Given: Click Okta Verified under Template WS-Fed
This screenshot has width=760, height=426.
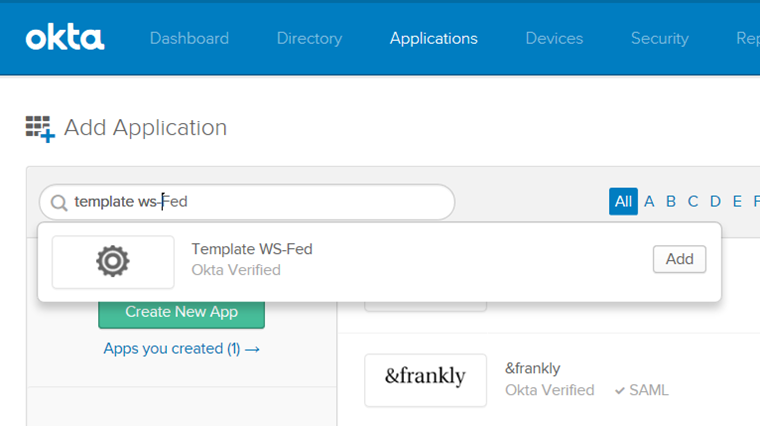Looking at the screenshot, I should pyautogui.click(x=236, y=270).
